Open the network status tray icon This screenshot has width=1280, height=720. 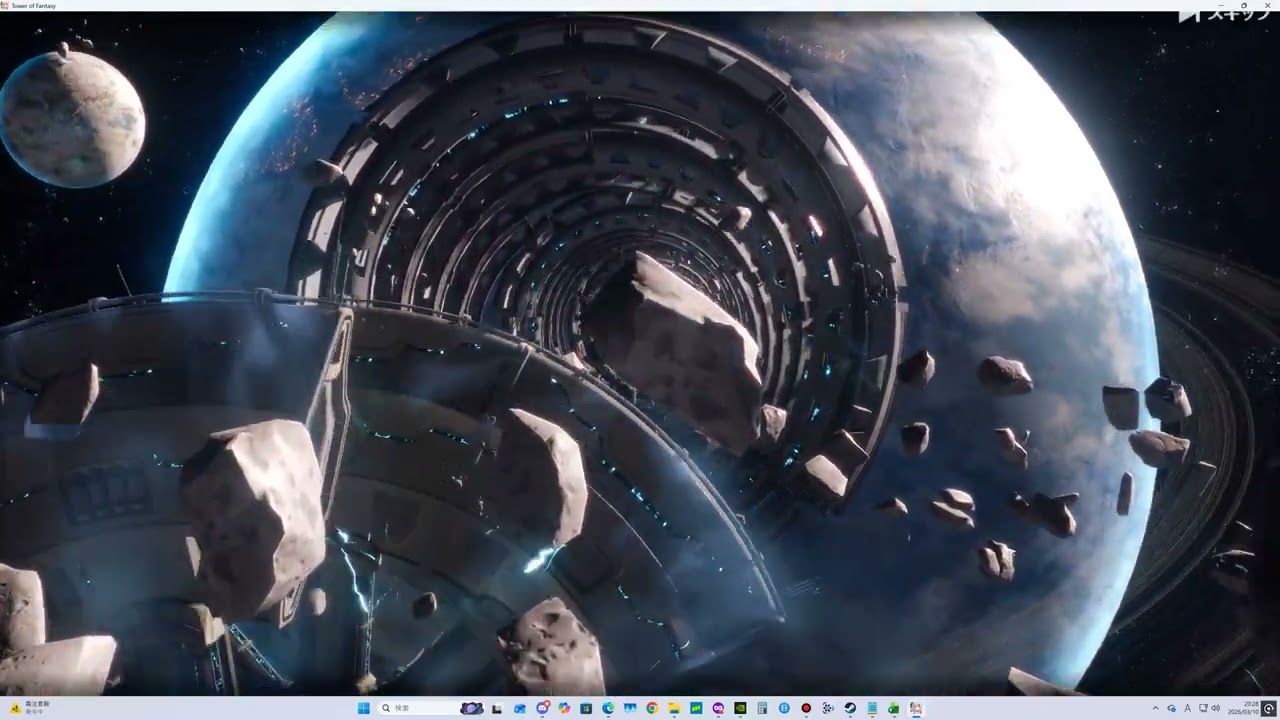tap(1203, 708)
